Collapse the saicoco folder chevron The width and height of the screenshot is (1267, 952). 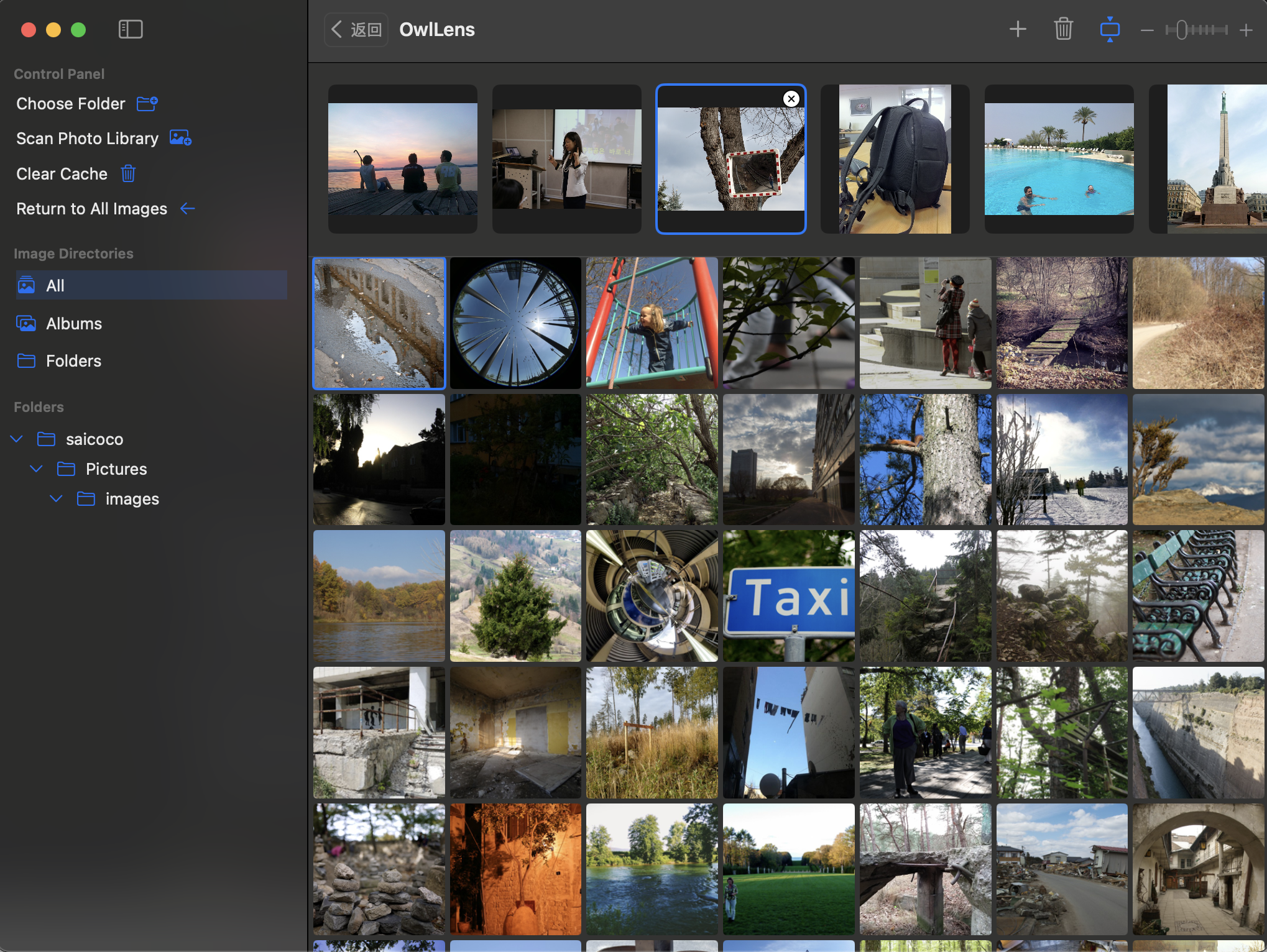[17, 439]
